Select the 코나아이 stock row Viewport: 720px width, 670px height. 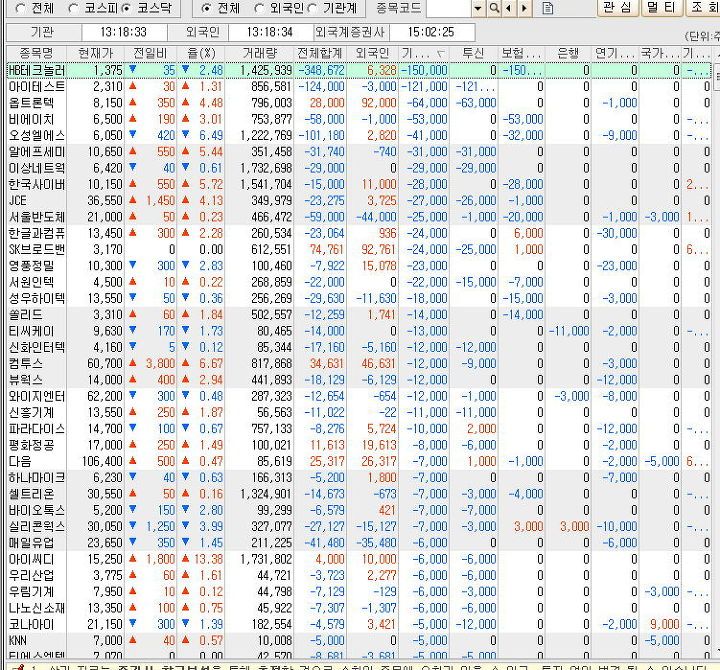tap(359, 625)
